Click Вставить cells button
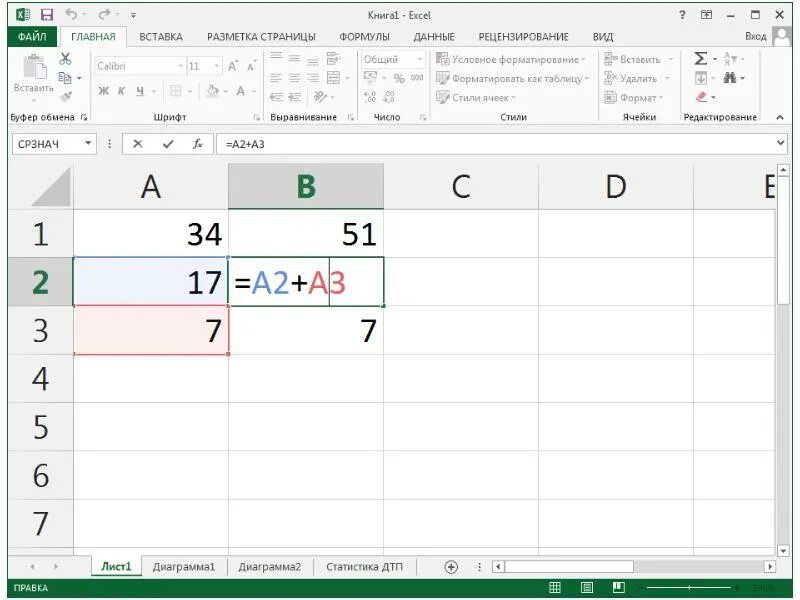Viewport: 800px width, 600px height. click(x=632, y=59)
